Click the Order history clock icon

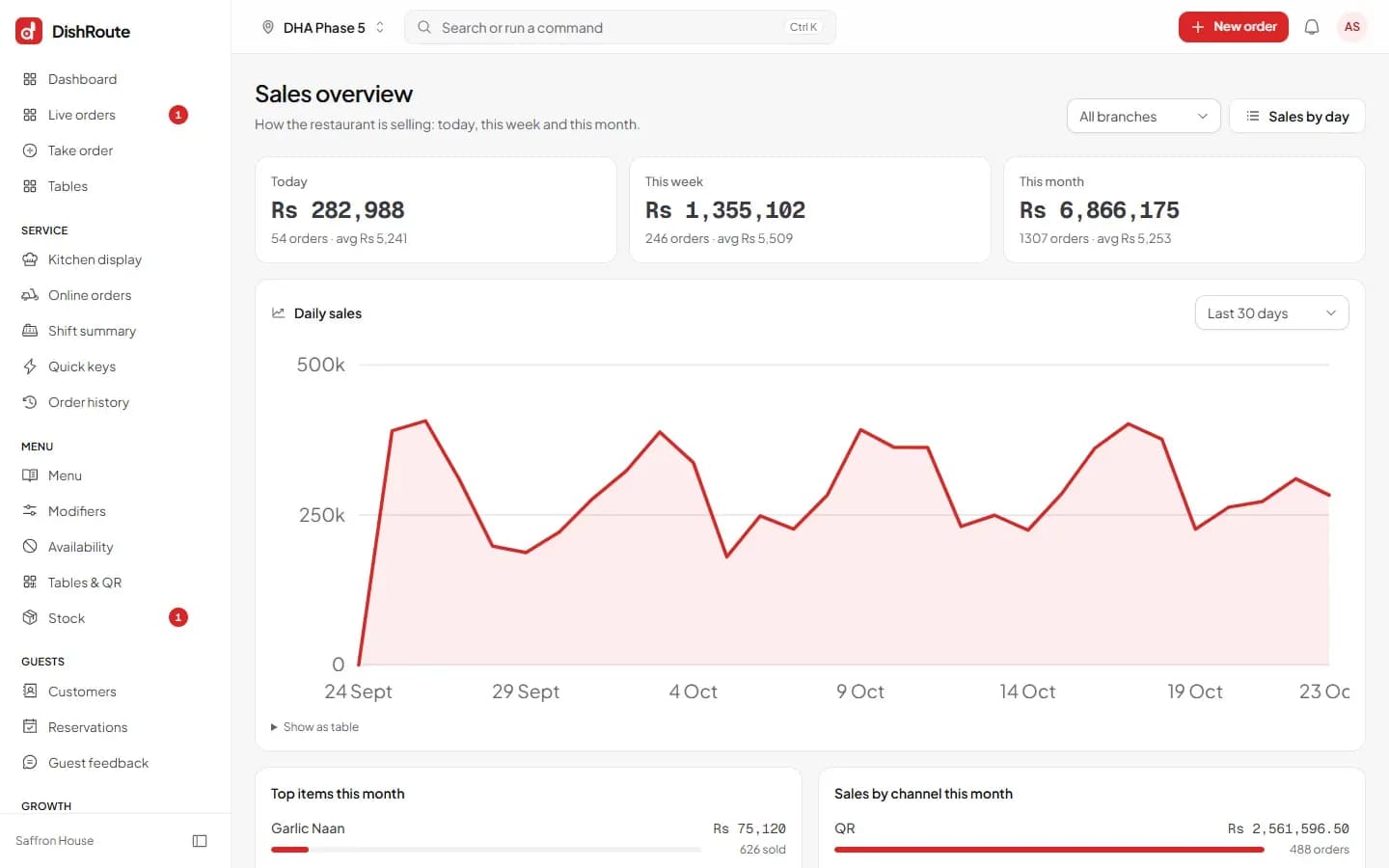pos(30,402)
